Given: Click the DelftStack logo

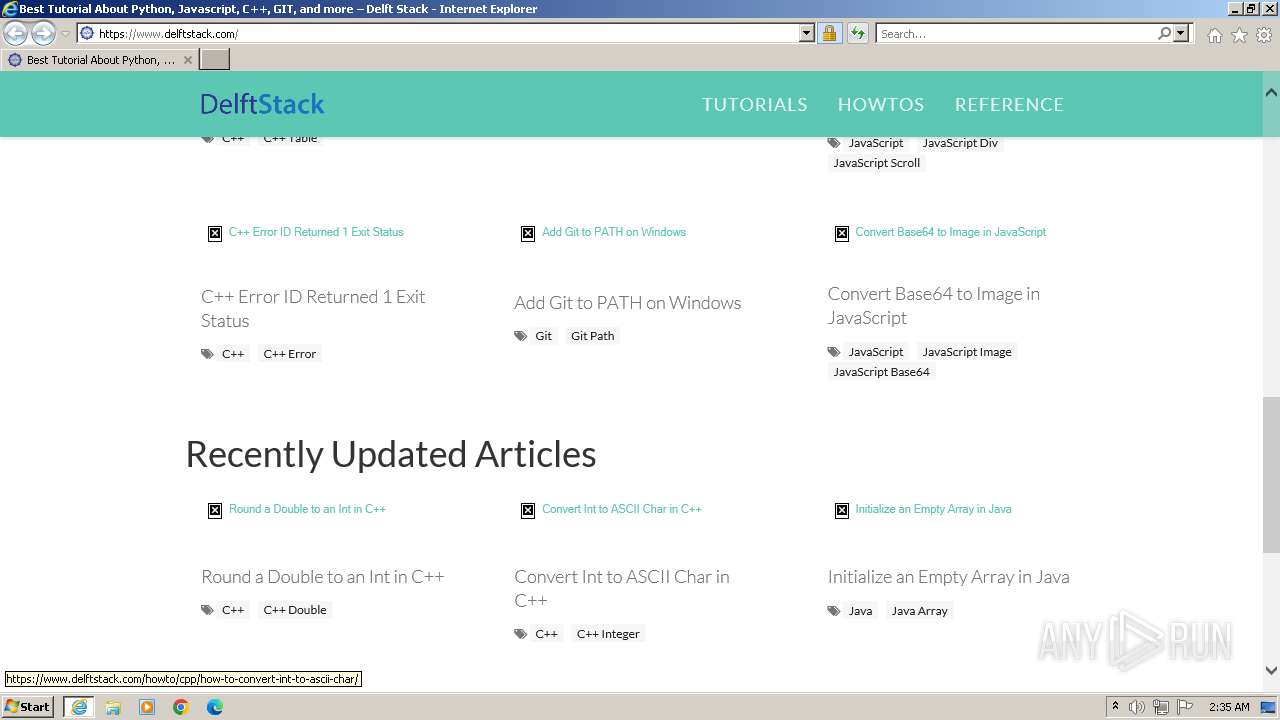Looking at the screenshot, I should pyautogui.click(x=262, y=104).
